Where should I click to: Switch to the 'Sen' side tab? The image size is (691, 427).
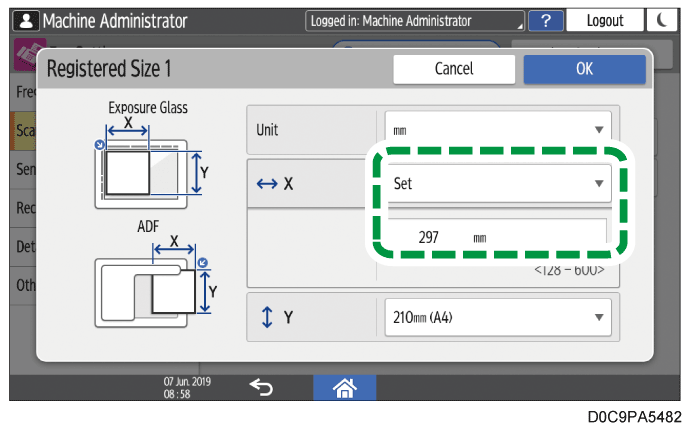[23, 170]
